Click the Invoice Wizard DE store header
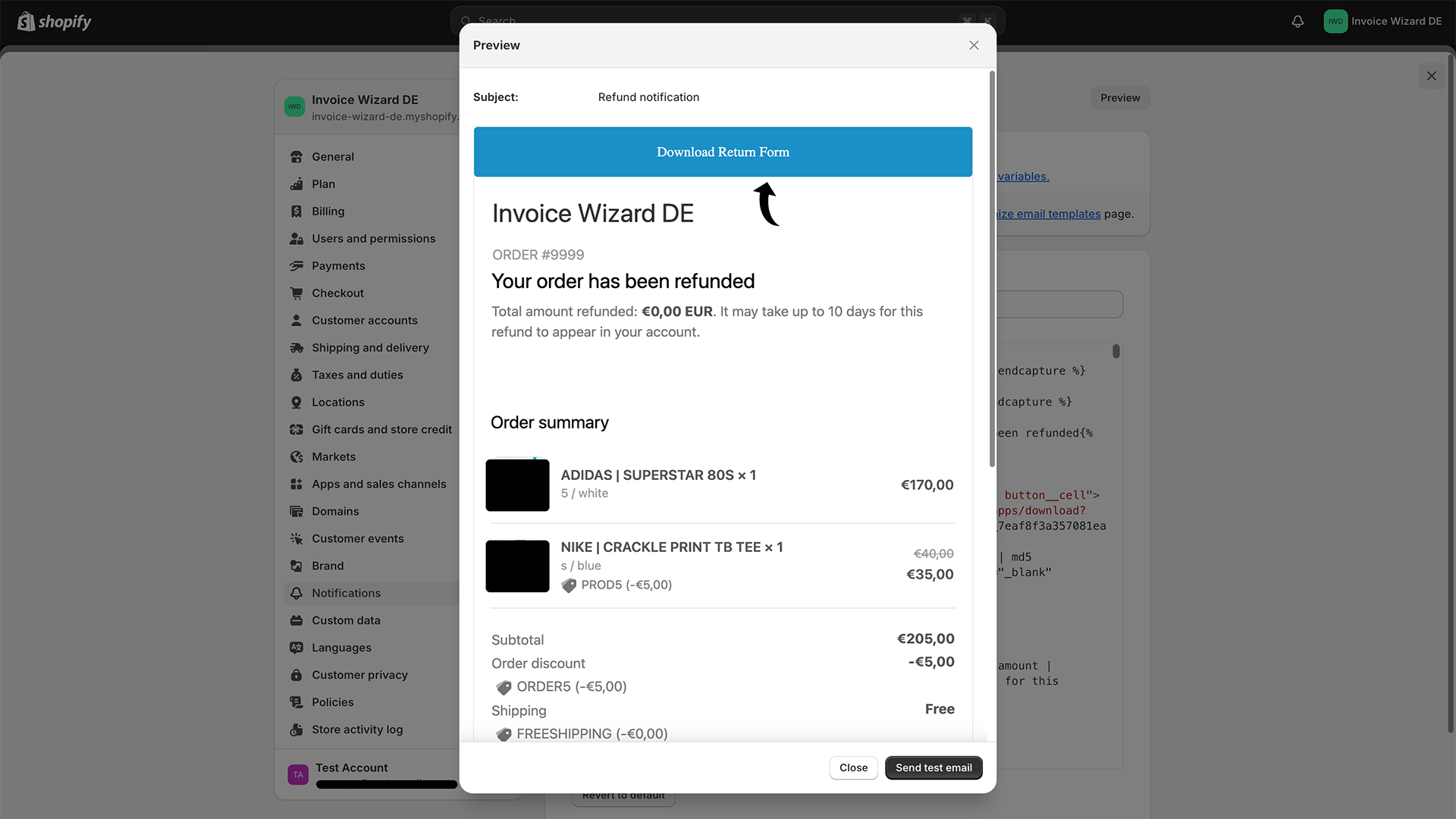This screenshot has height=819, width=1456. (x=372, y=108)
